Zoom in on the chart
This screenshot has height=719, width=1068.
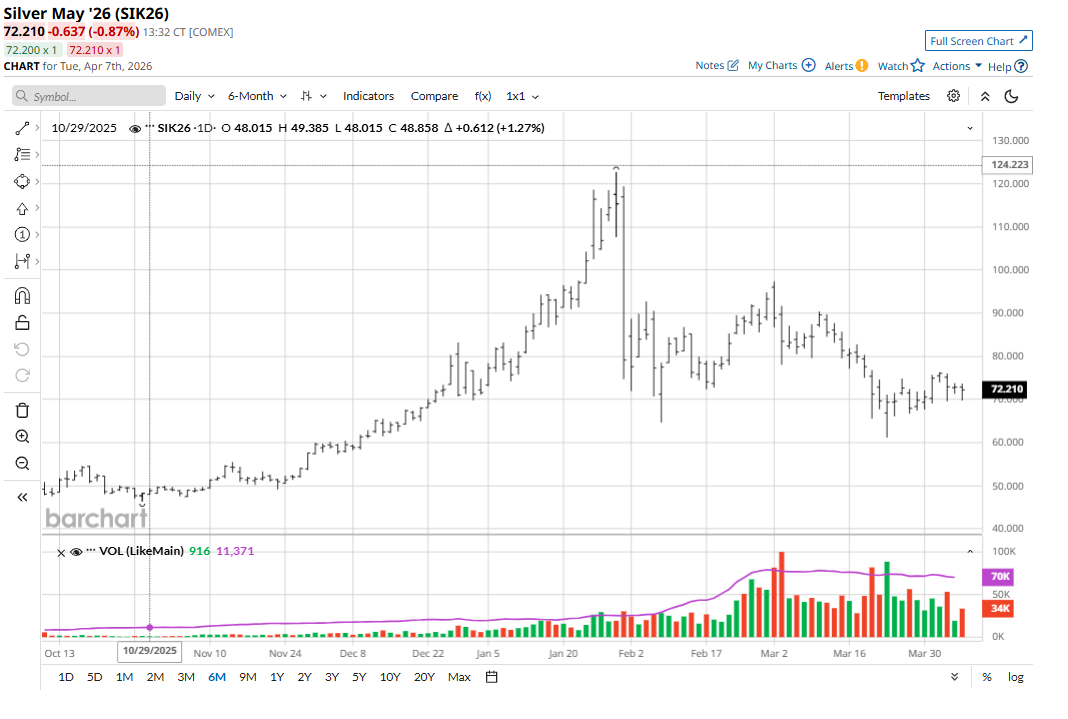[22, 436]
